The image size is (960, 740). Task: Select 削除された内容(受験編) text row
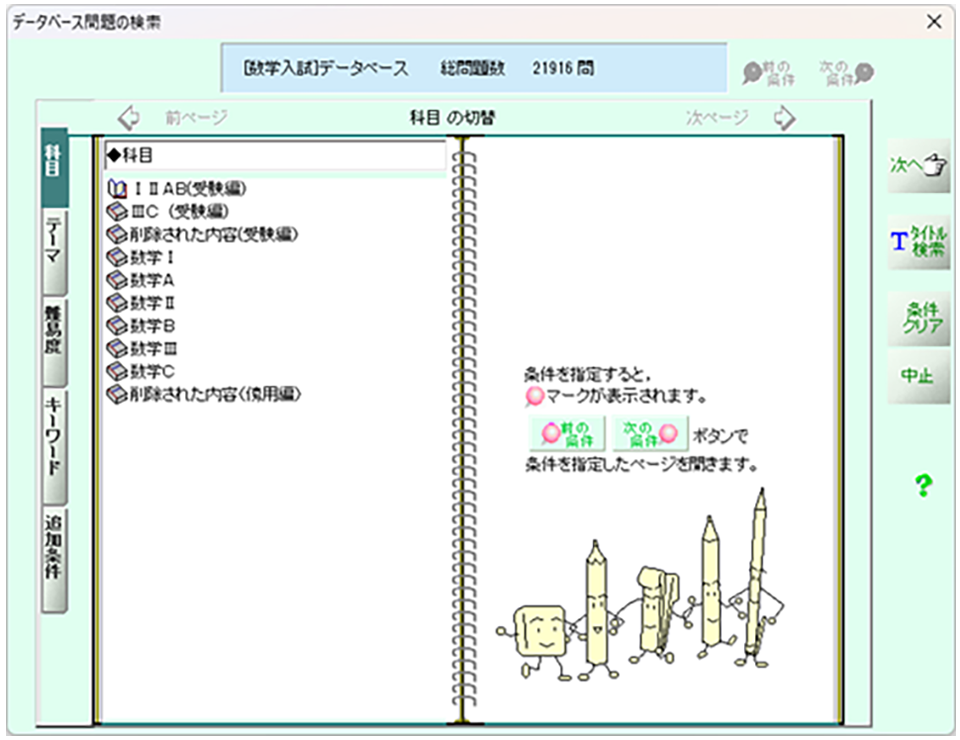click(213, 234)
